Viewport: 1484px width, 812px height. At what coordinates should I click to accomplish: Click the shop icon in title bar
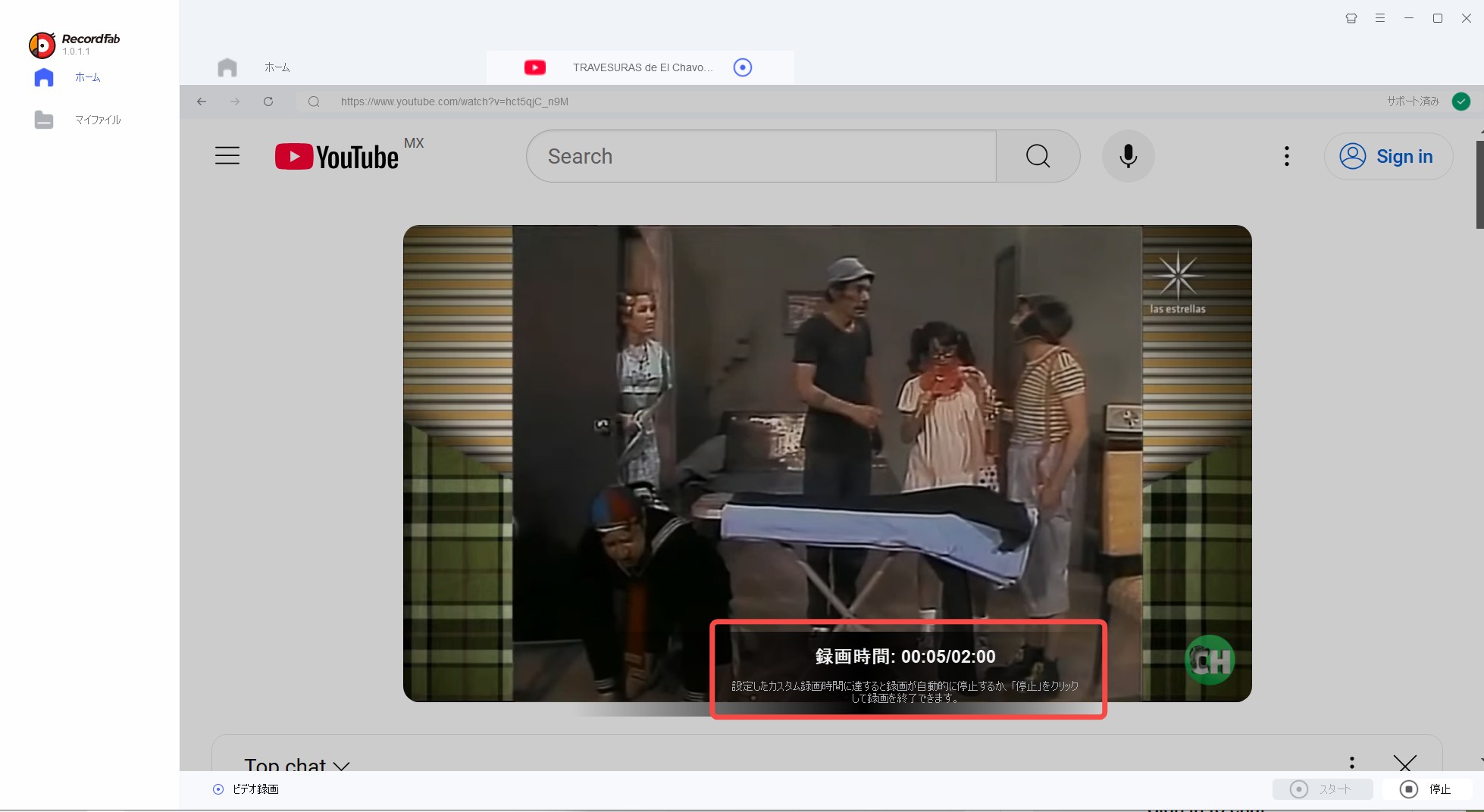tap(1351, 18)
